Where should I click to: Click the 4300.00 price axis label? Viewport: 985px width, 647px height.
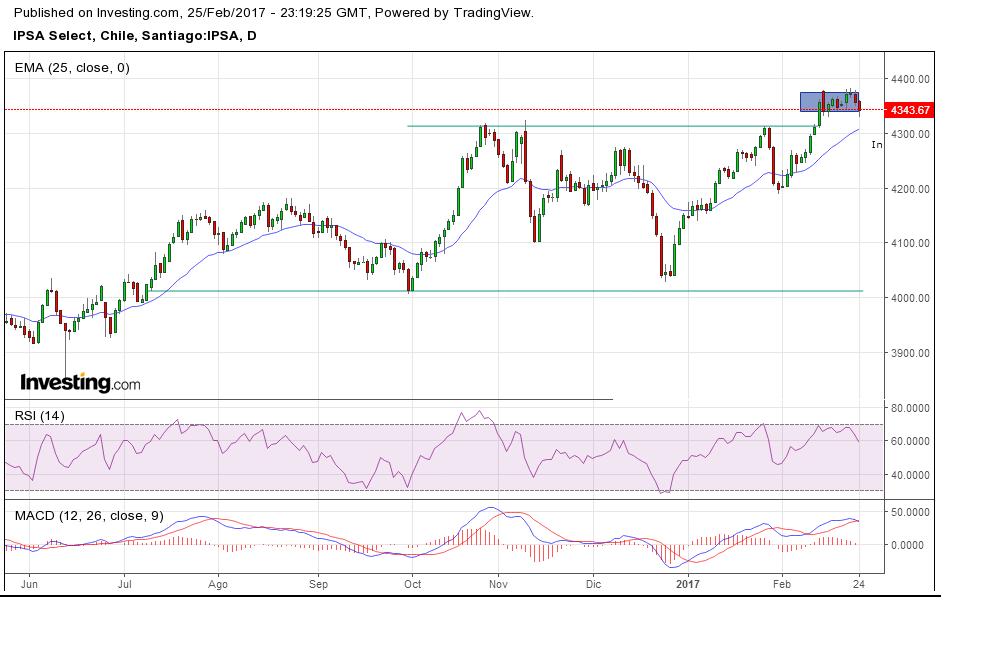point(910,134)
